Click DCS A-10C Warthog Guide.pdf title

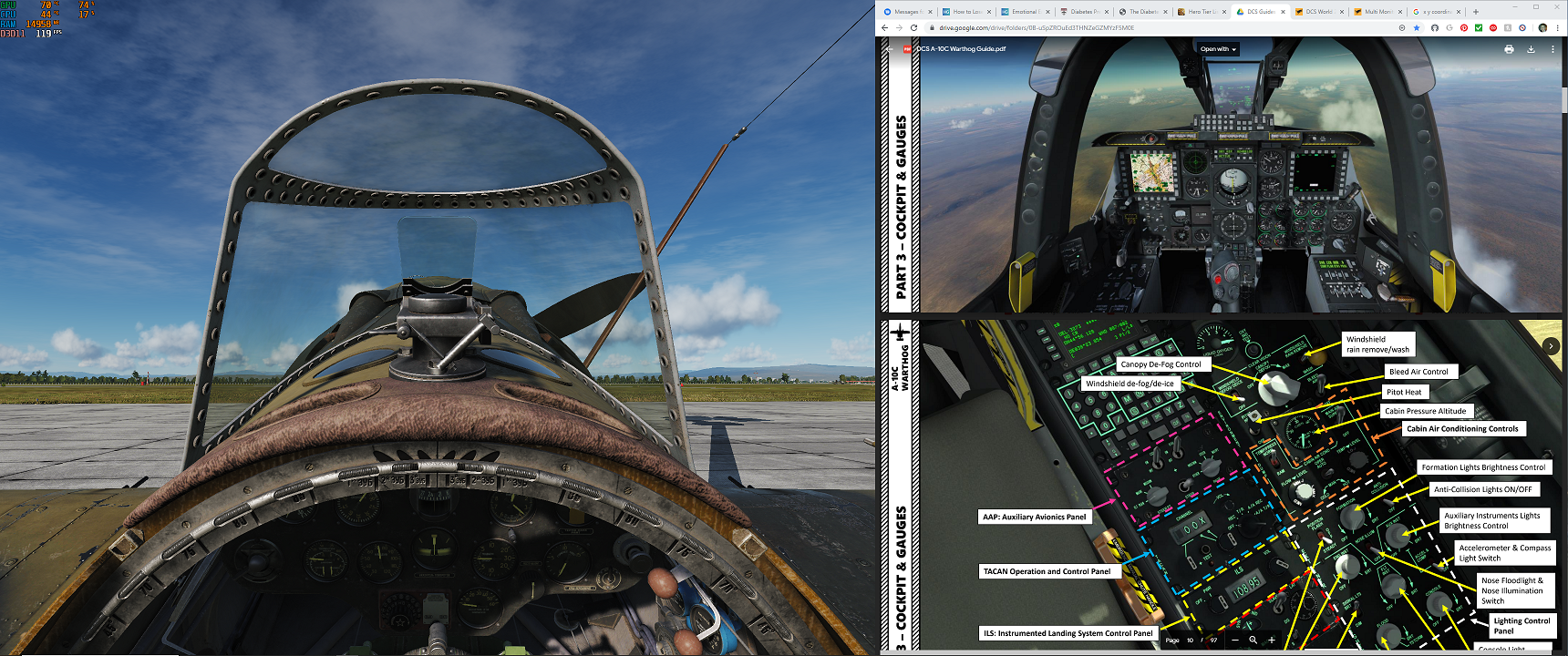click(x=961, y=49)
